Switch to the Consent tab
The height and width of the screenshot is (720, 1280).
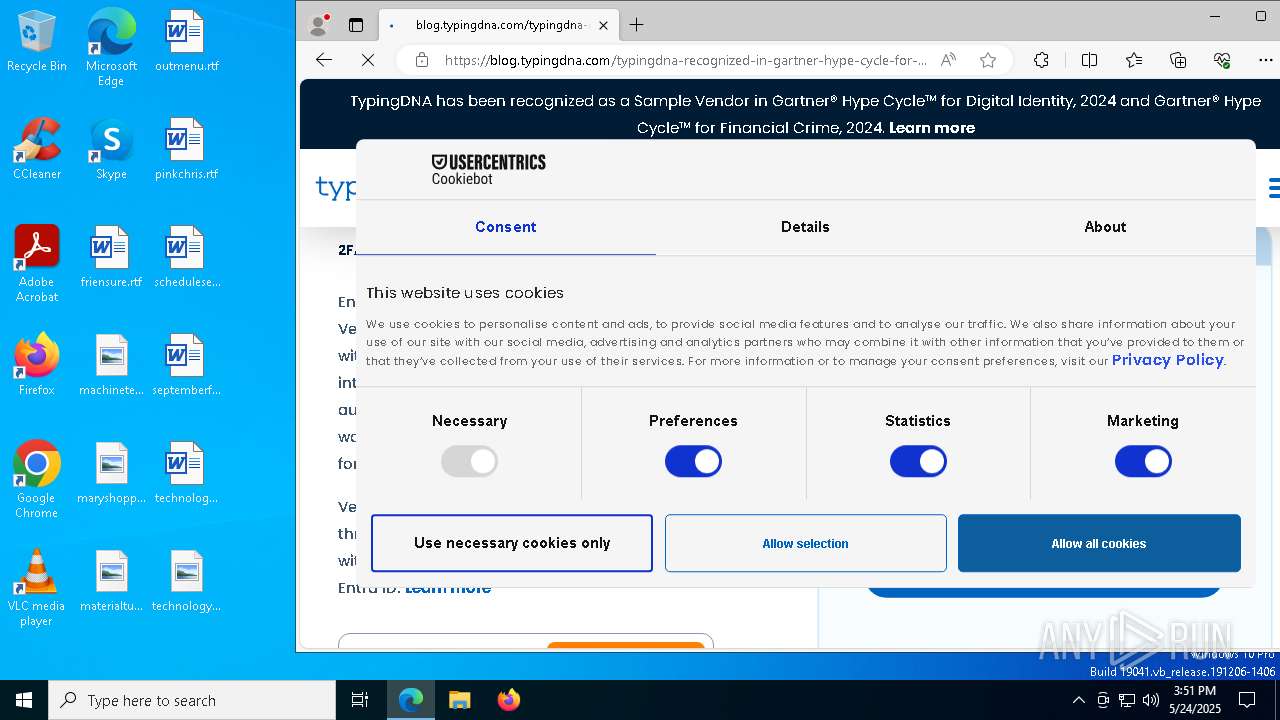click(506, 227)
